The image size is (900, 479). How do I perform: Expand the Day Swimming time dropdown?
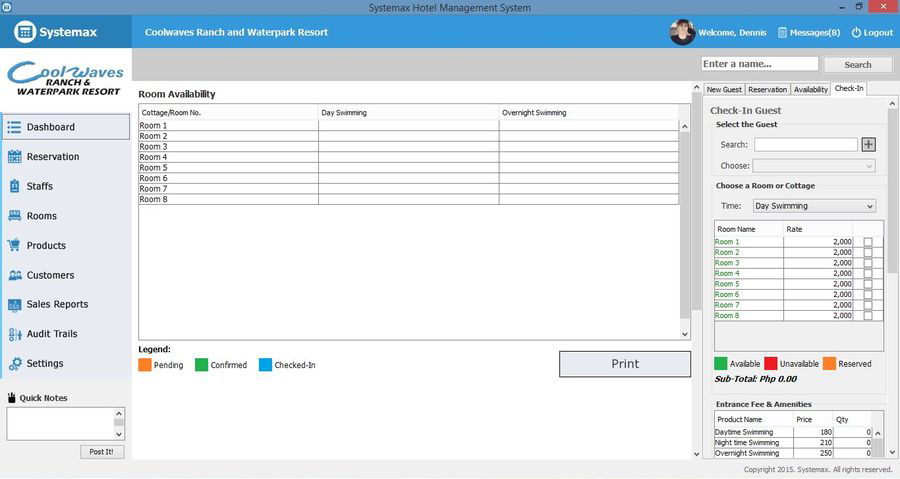click(813, 206)
